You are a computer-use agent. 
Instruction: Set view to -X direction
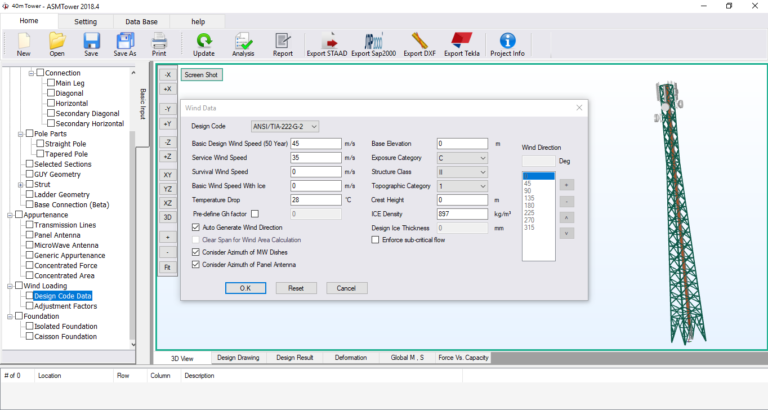click(x=168, y=74)
